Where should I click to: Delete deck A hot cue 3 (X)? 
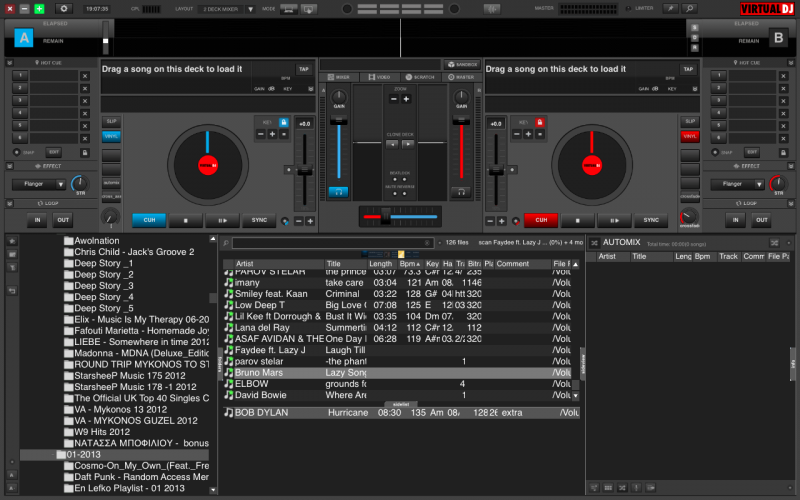85,101
